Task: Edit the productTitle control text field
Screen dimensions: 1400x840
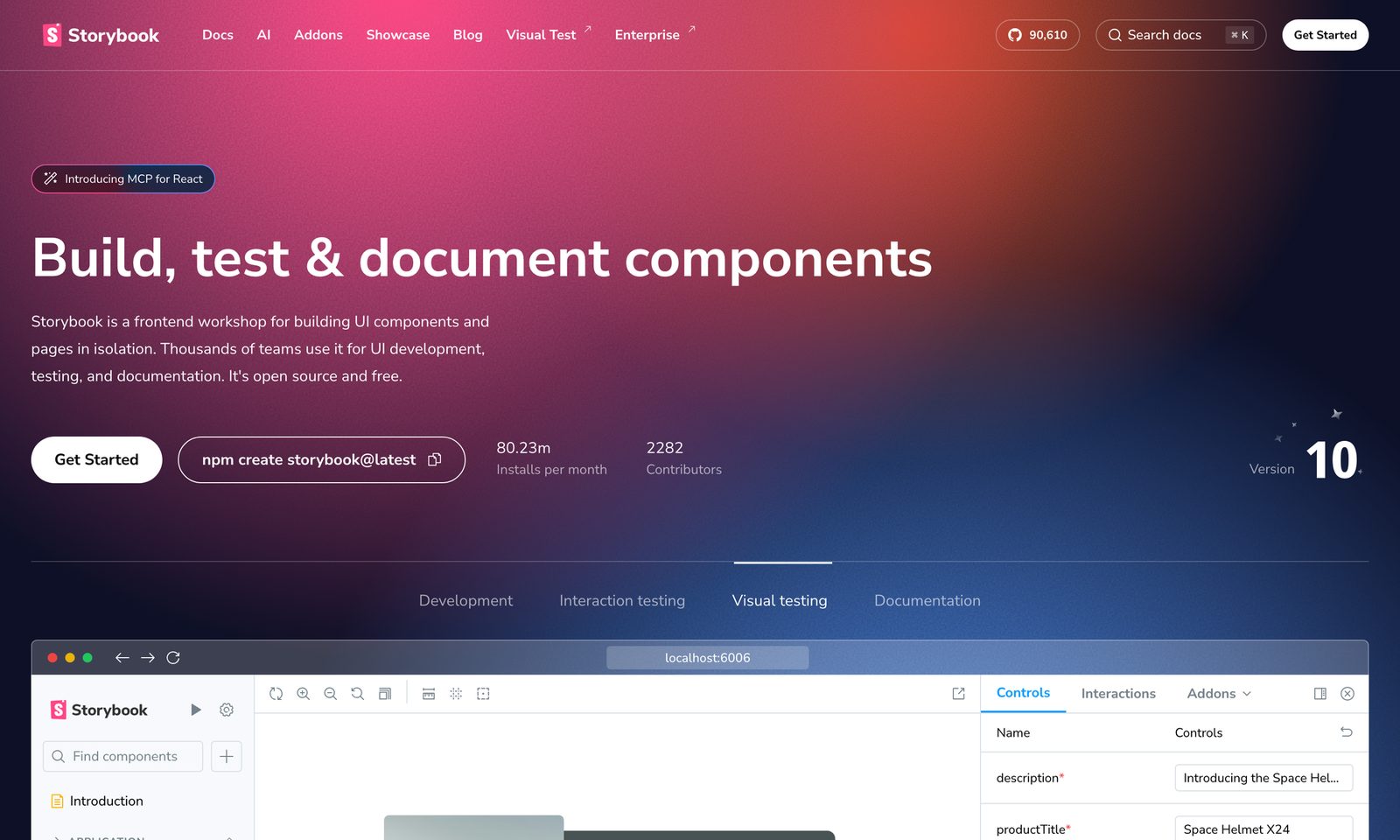Action: coord(1263,829)
